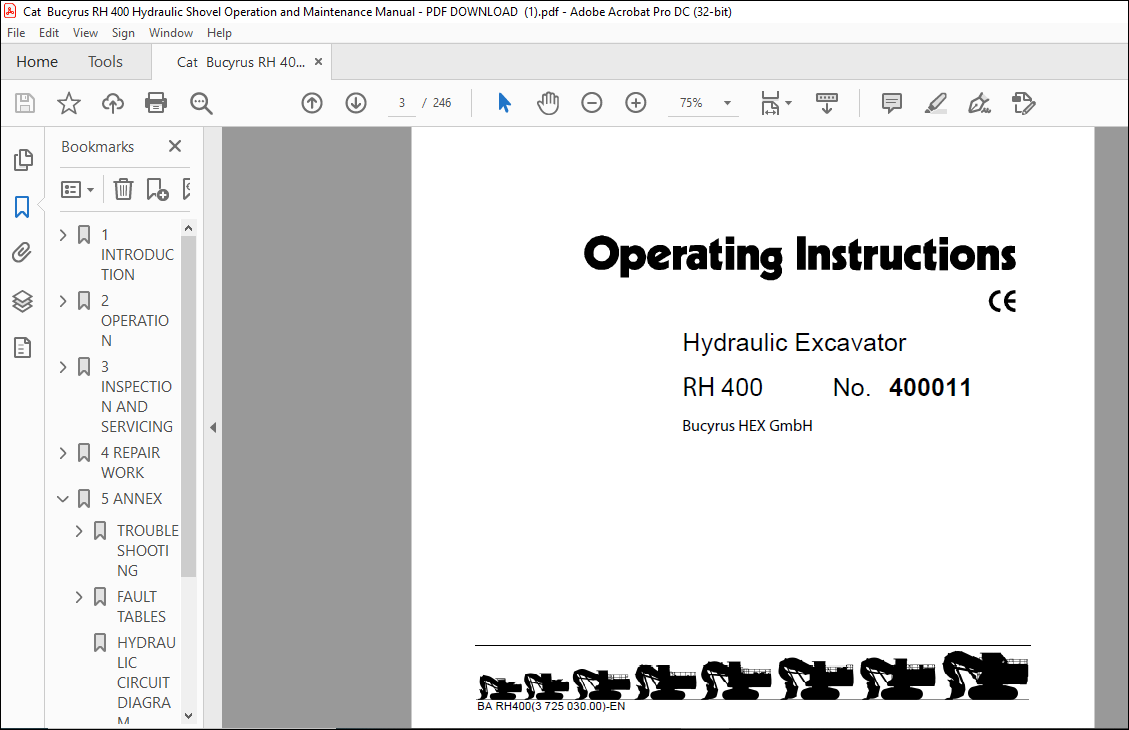
Task: Choose the Selection arrow tool
Action: coord(504,103)
